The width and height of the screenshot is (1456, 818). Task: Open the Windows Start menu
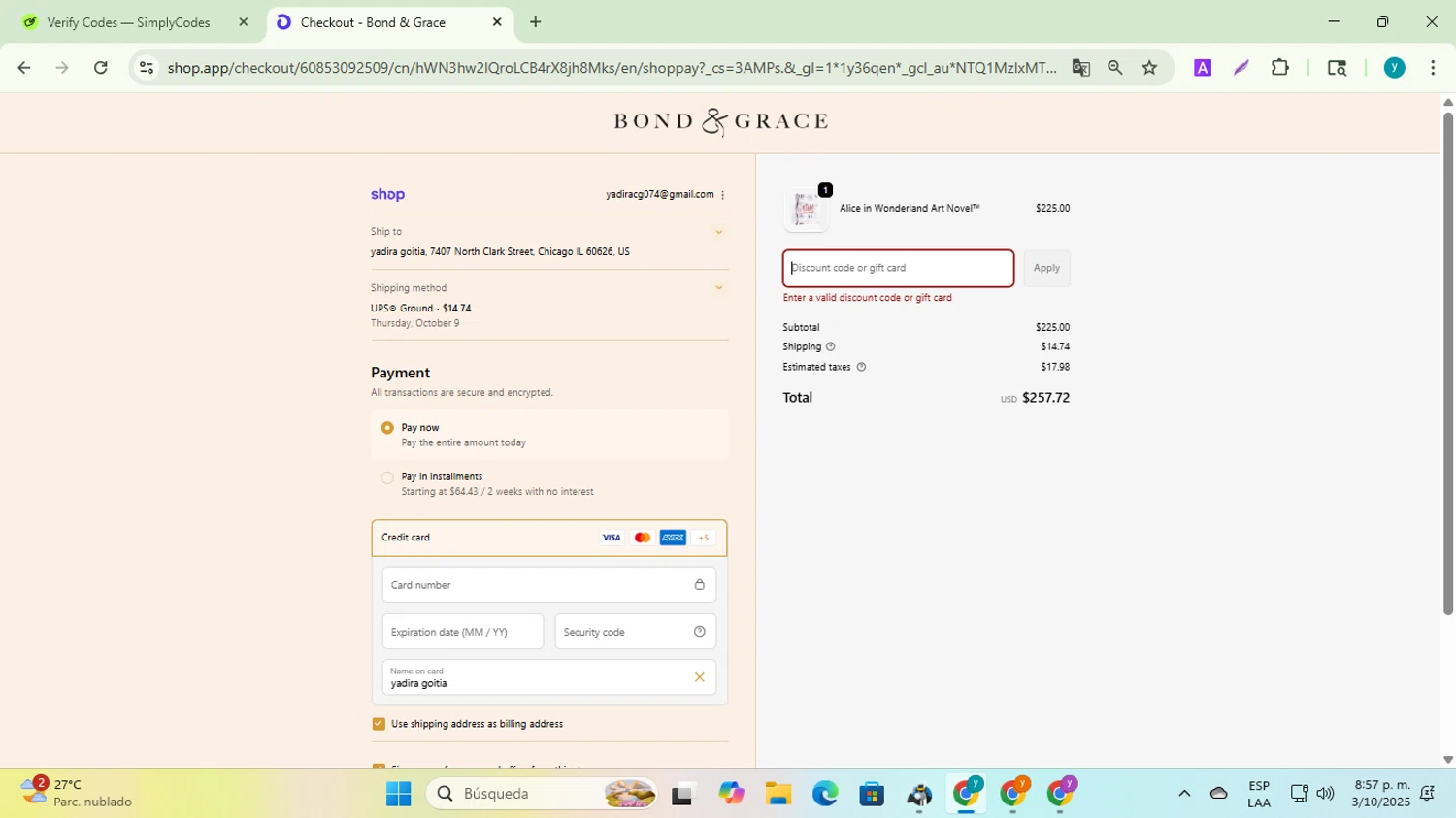[398, 795]
